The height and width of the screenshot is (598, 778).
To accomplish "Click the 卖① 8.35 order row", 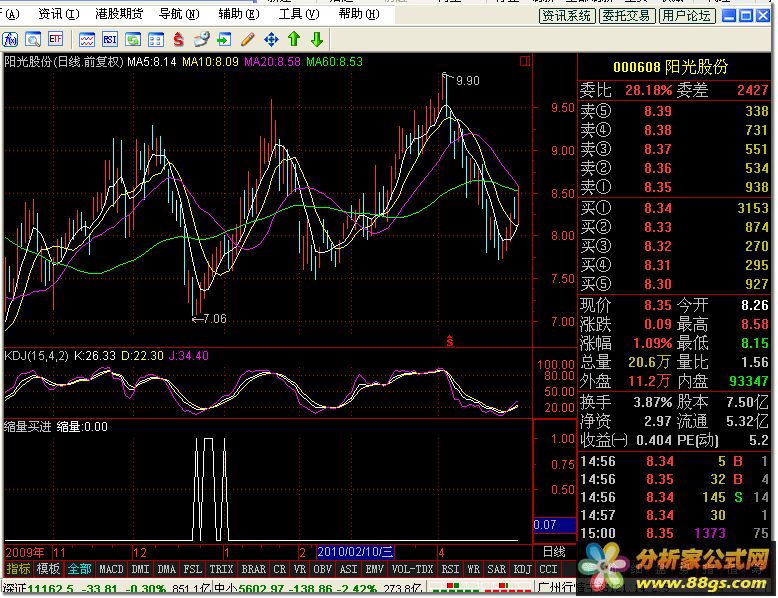I will click(x=674, y=187).
